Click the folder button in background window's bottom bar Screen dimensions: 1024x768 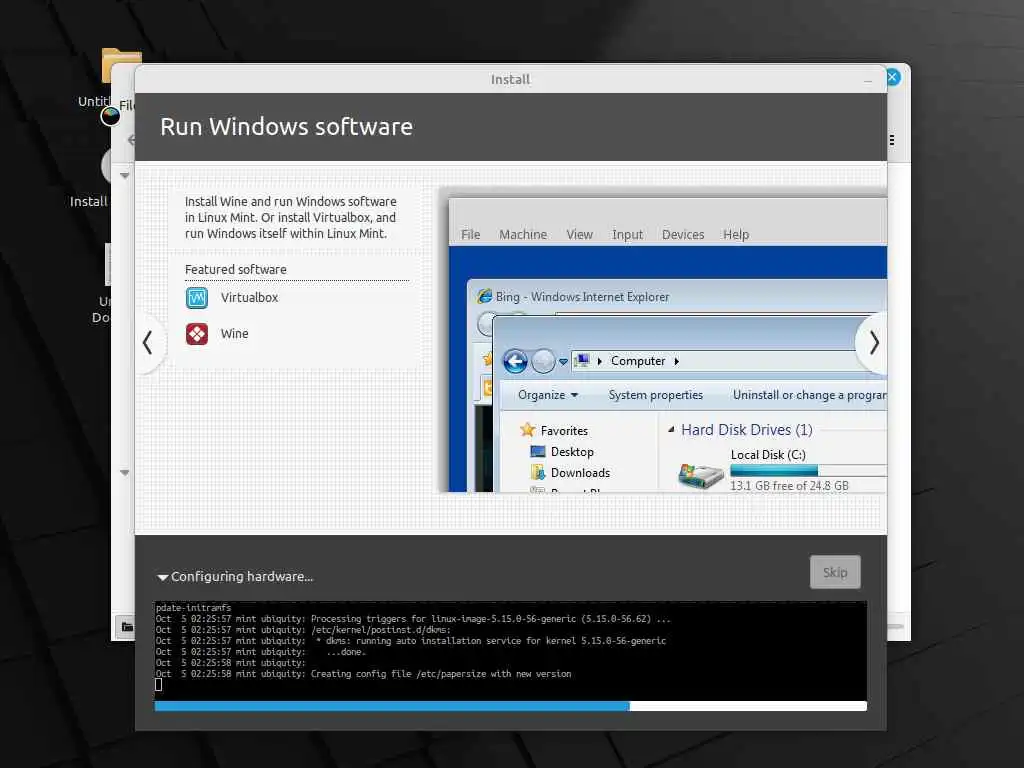coord(127,627)
